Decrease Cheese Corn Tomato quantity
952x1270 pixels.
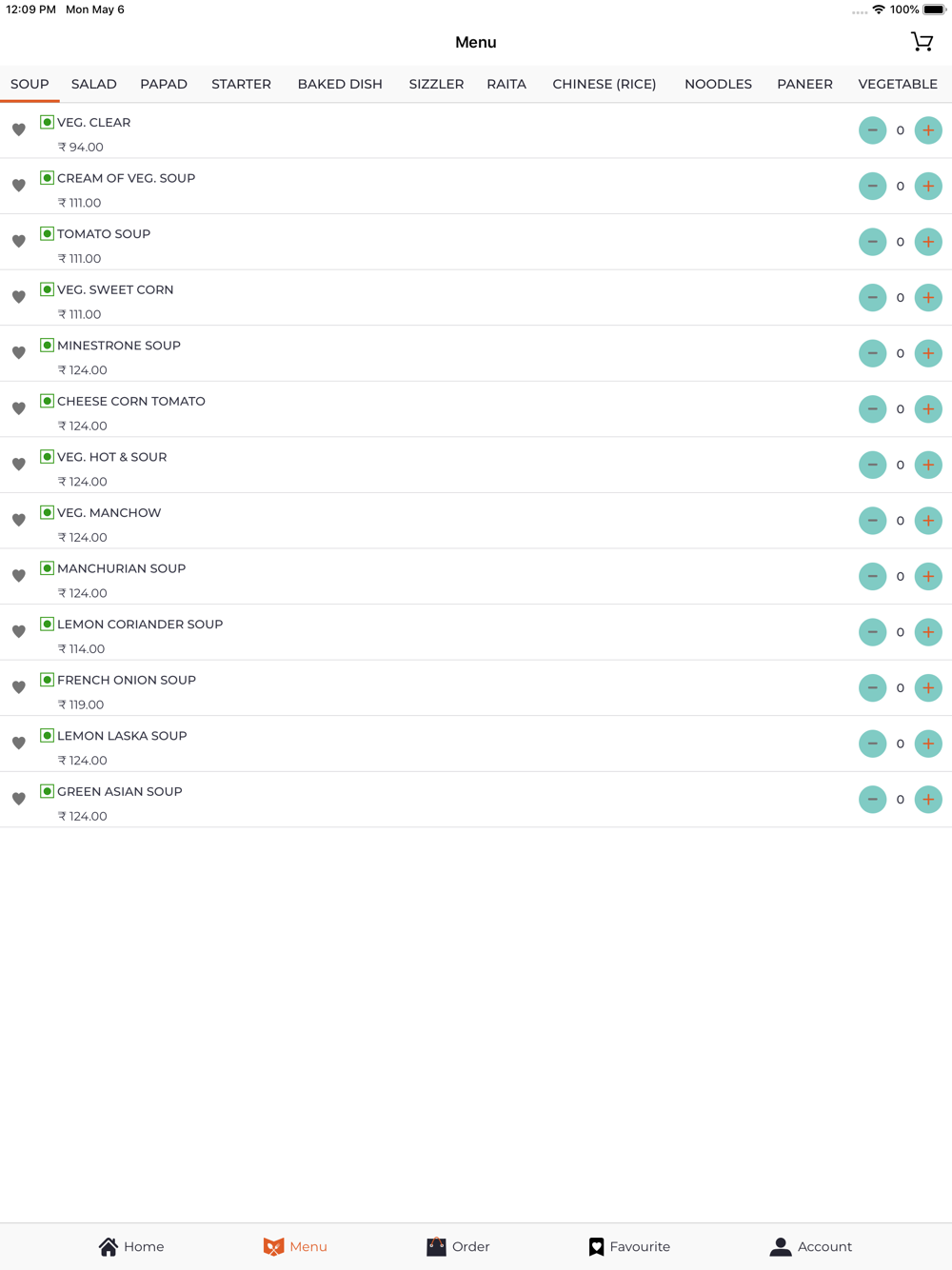[872, 408]
